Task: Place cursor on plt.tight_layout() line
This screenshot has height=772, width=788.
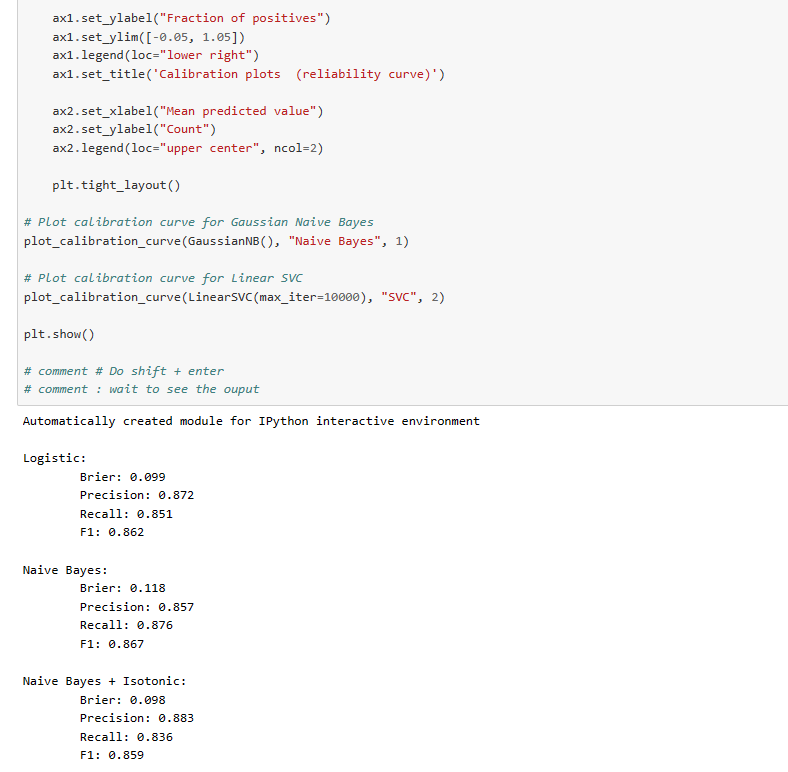Action: click(x=116, y=185)
